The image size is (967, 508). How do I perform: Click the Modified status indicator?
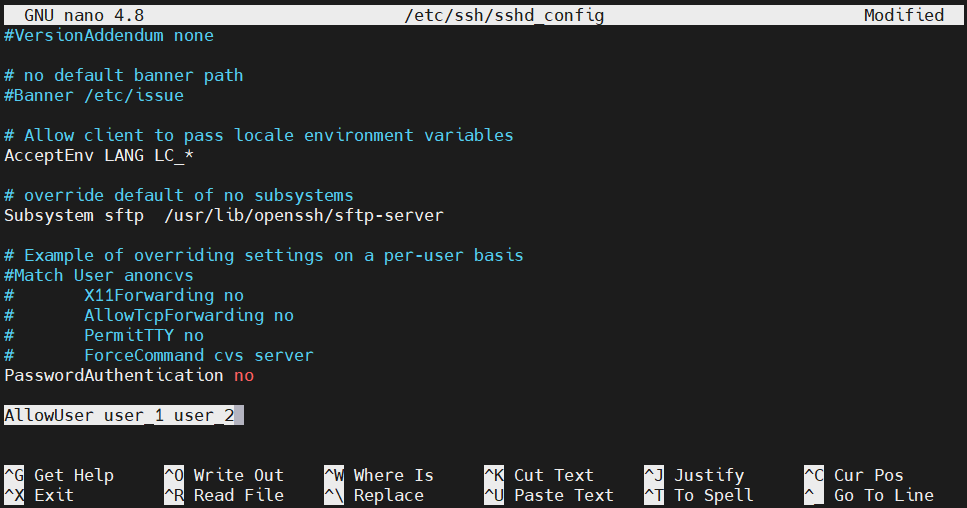coord(903,15)
